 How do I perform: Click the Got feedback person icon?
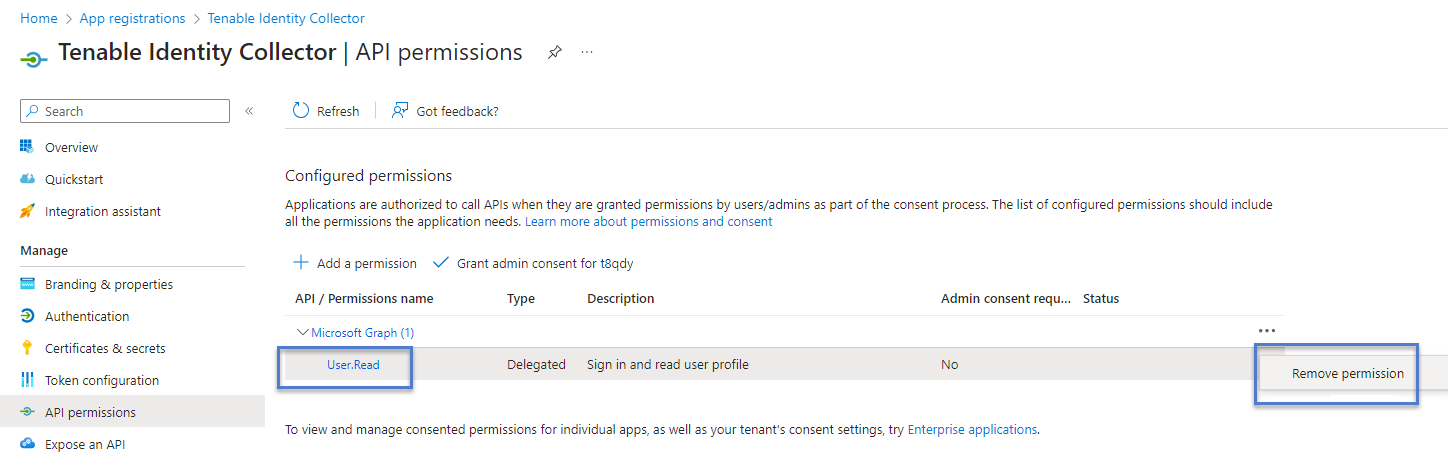(400, 110)
